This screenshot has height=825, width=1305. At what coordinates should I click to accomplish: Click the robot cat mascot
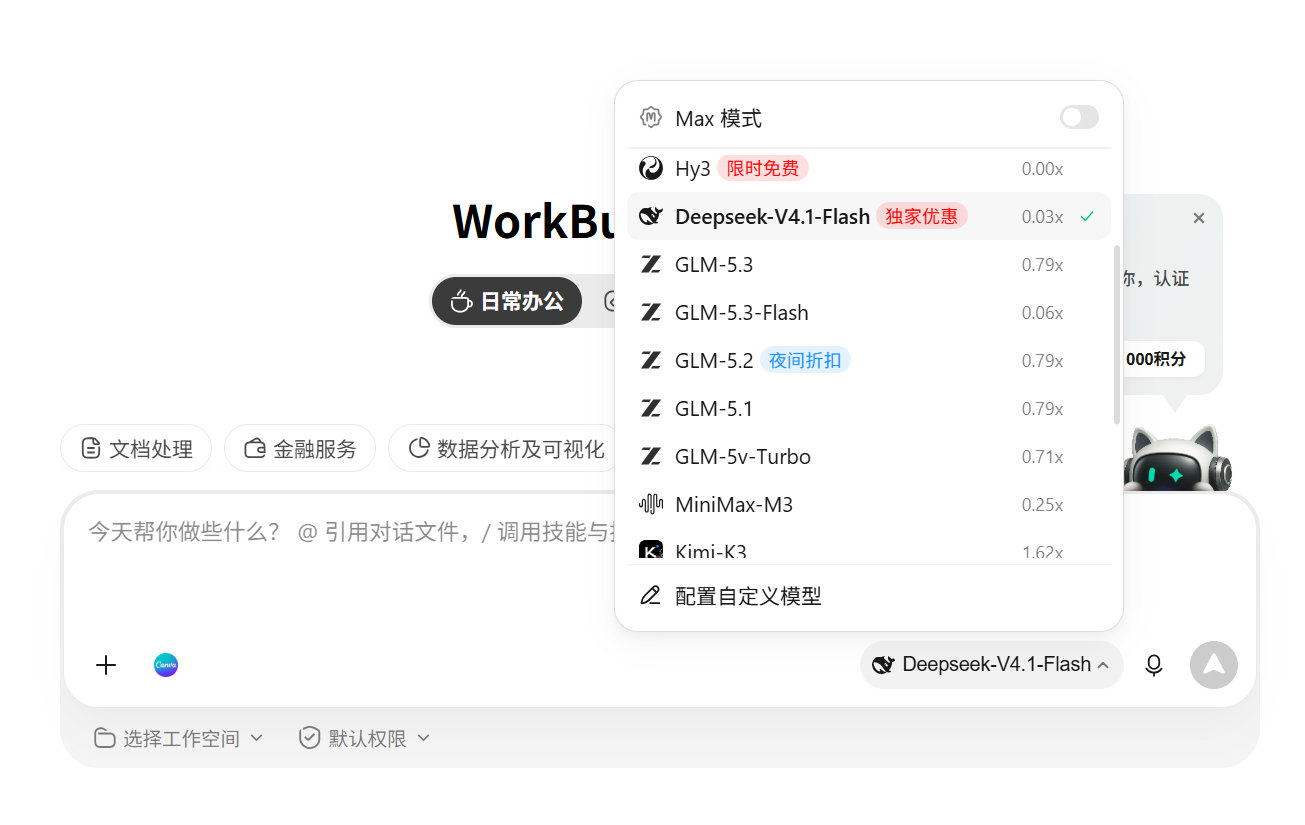[1177, 459]
